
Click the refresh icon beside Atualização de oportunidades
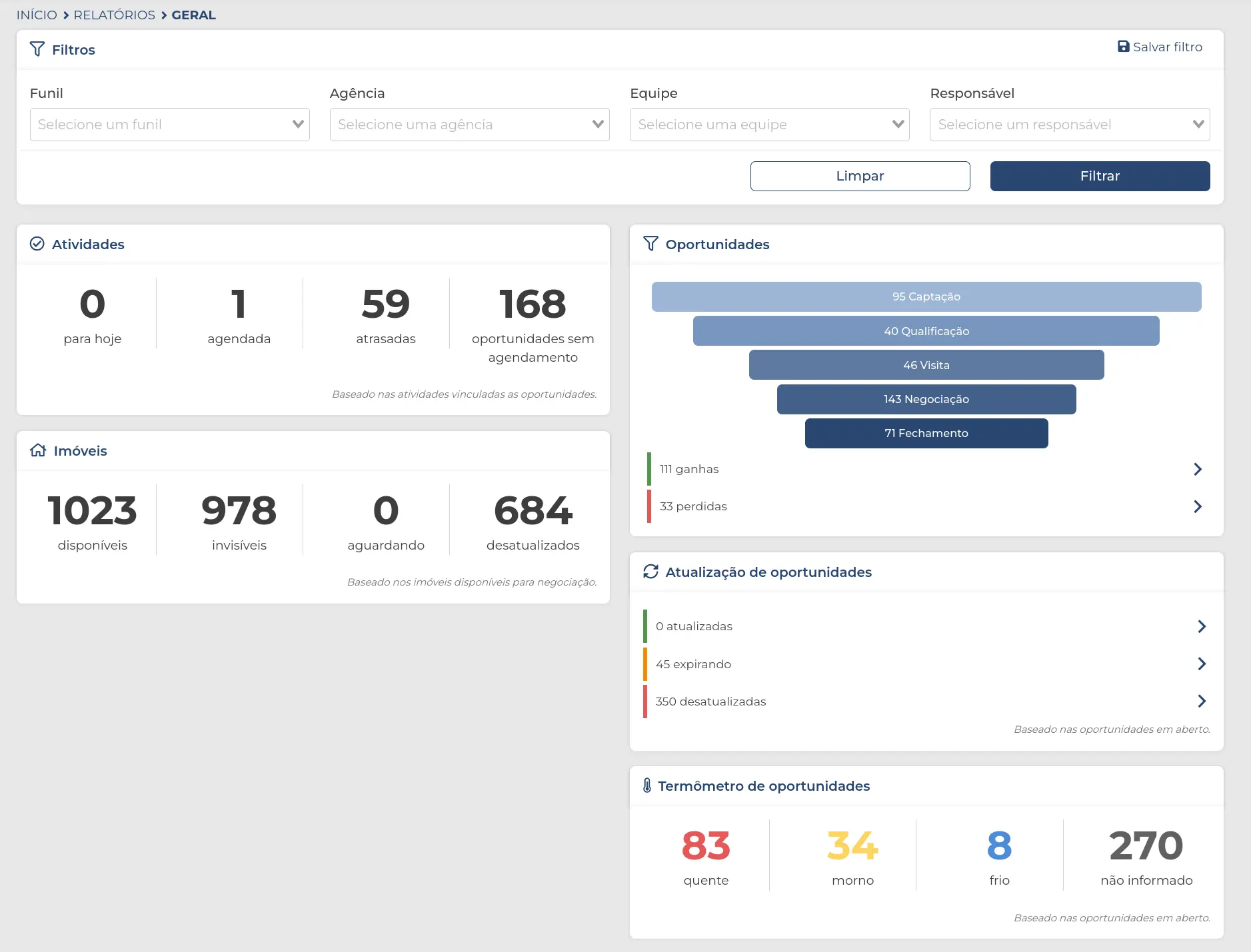[650, 572]
